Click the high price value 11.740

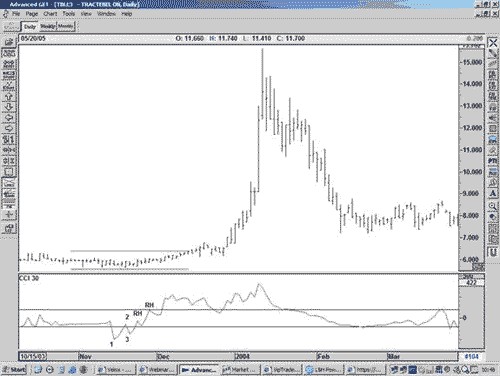click(228, 38)
